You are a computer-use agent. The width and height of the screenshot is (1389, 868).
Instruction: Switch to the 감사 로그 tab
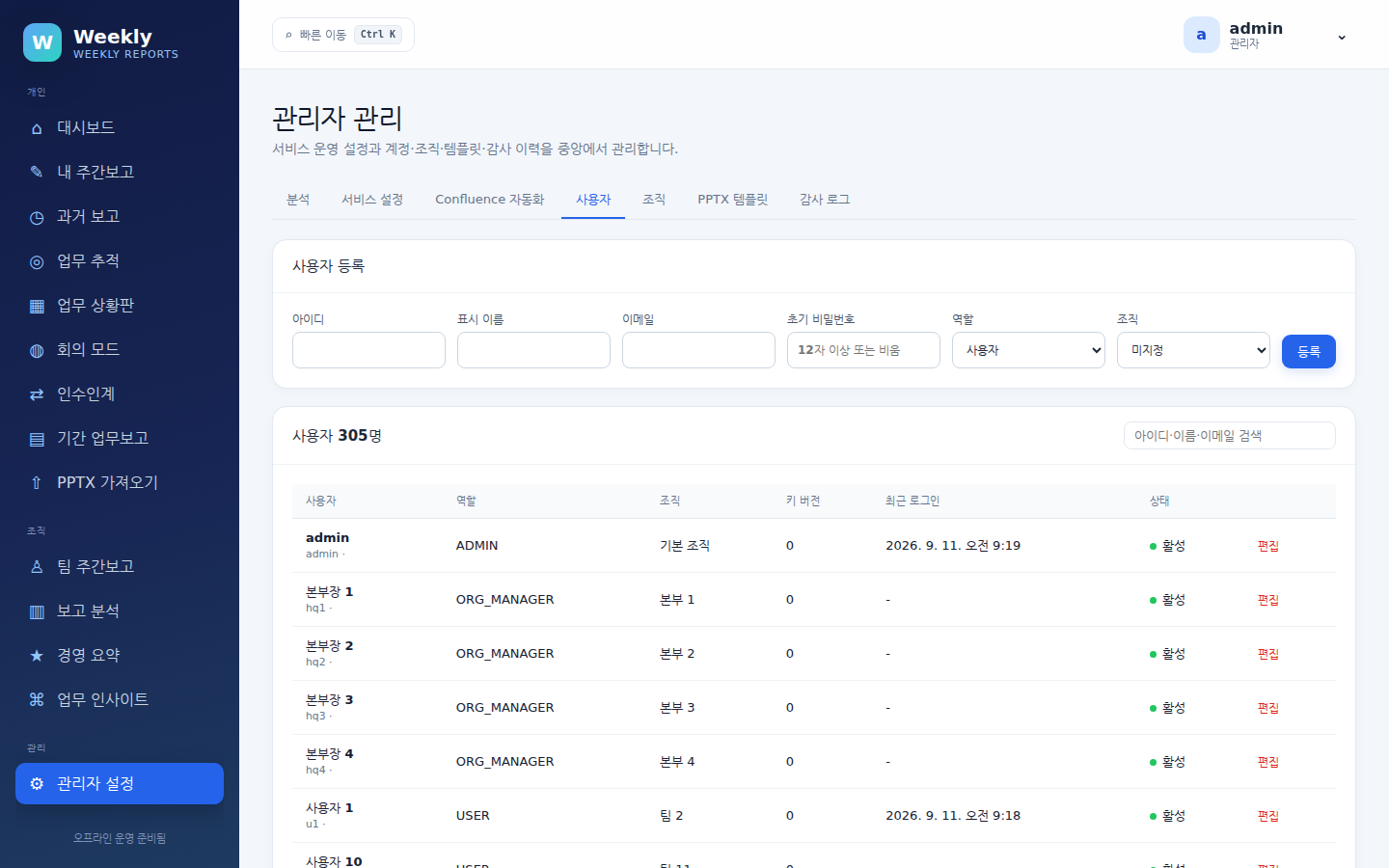click(825, 200)
